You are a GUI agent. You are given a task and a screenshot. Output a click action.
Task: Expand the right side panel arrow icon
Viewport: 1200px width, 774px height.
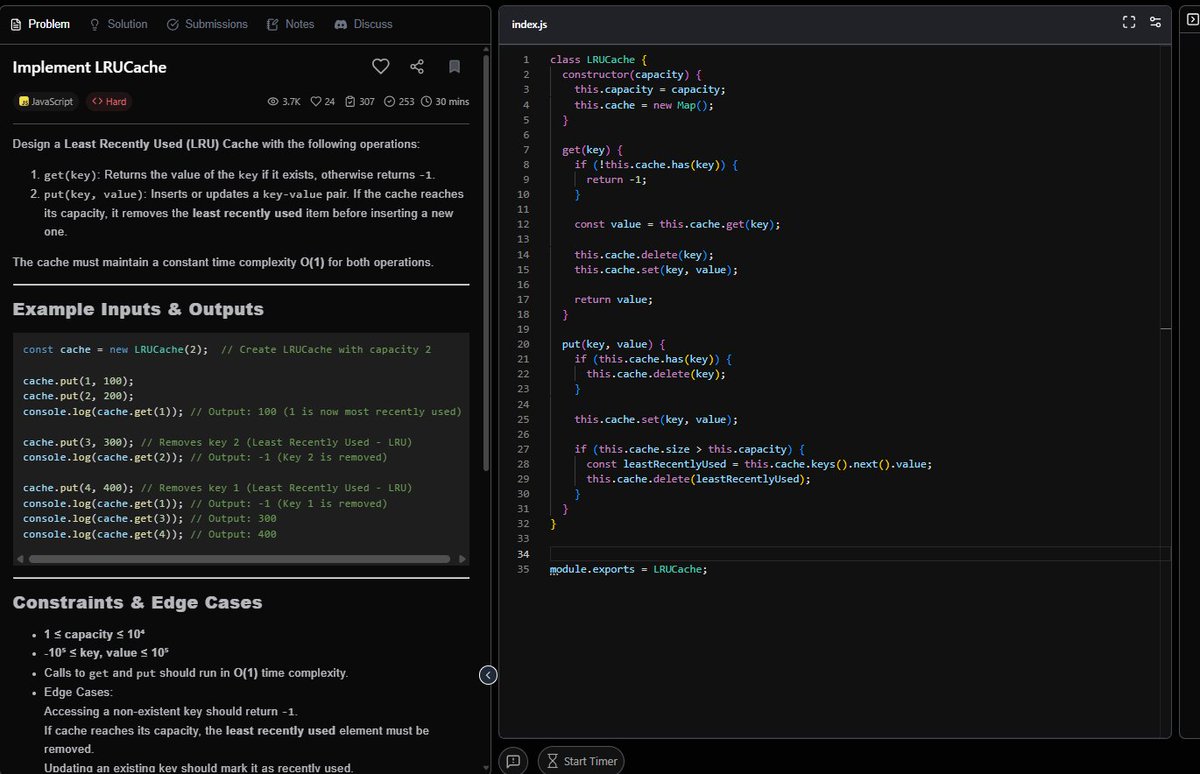pyautogui.click(x=1192, y=20)
